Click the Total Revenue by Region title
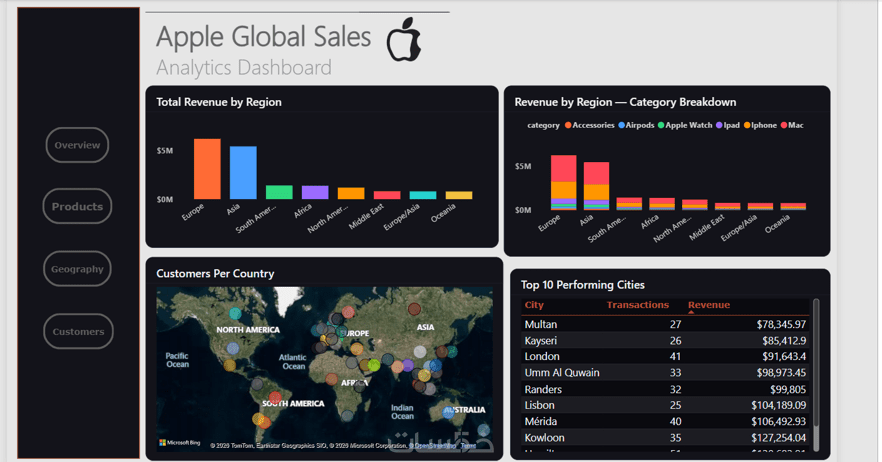Screen dimensions: 882x462 tap(219, 102)
